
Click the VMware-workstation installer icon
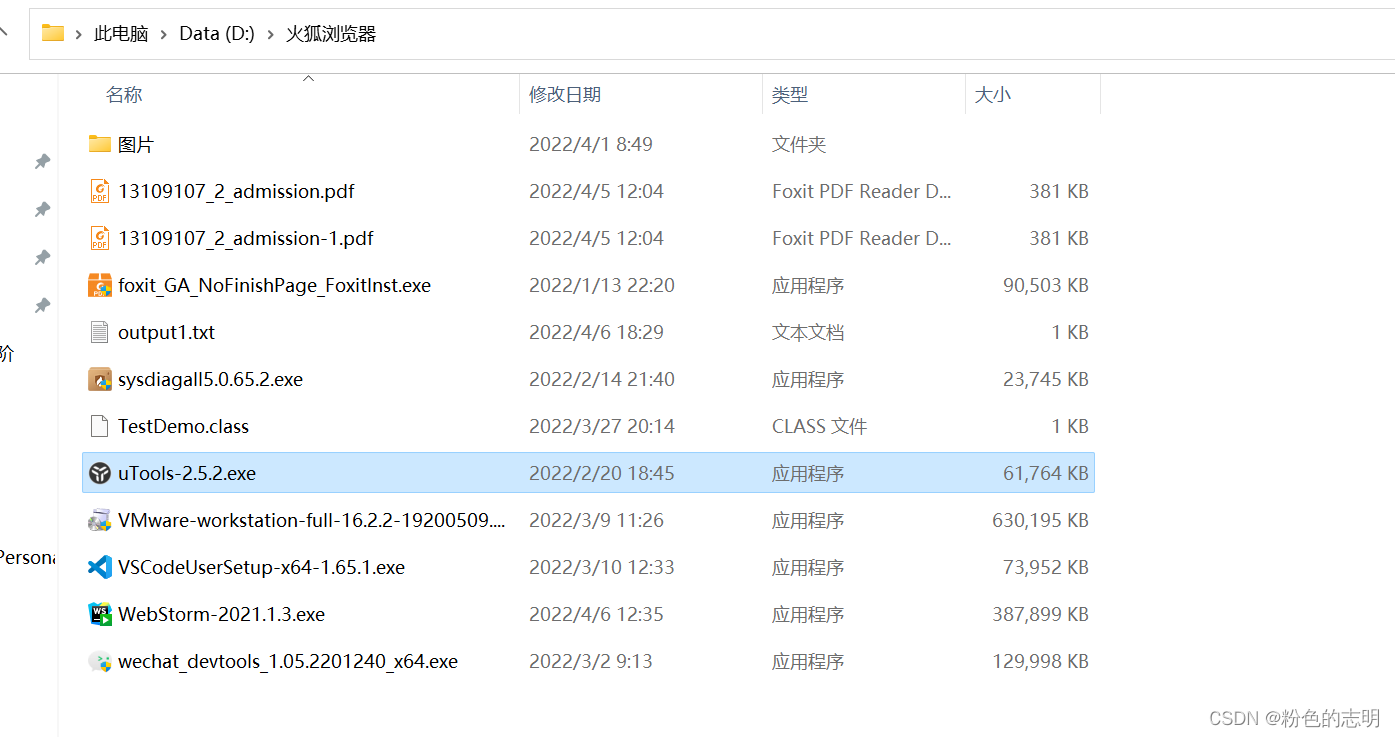tap(99, 520)
